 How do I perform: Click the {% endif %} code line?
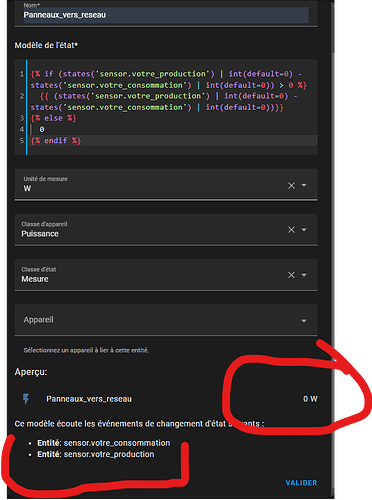point(56,140)
